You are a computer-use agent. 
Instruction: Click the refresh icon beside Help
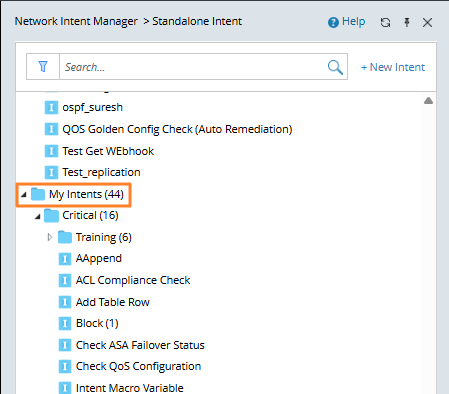(385, 22)
